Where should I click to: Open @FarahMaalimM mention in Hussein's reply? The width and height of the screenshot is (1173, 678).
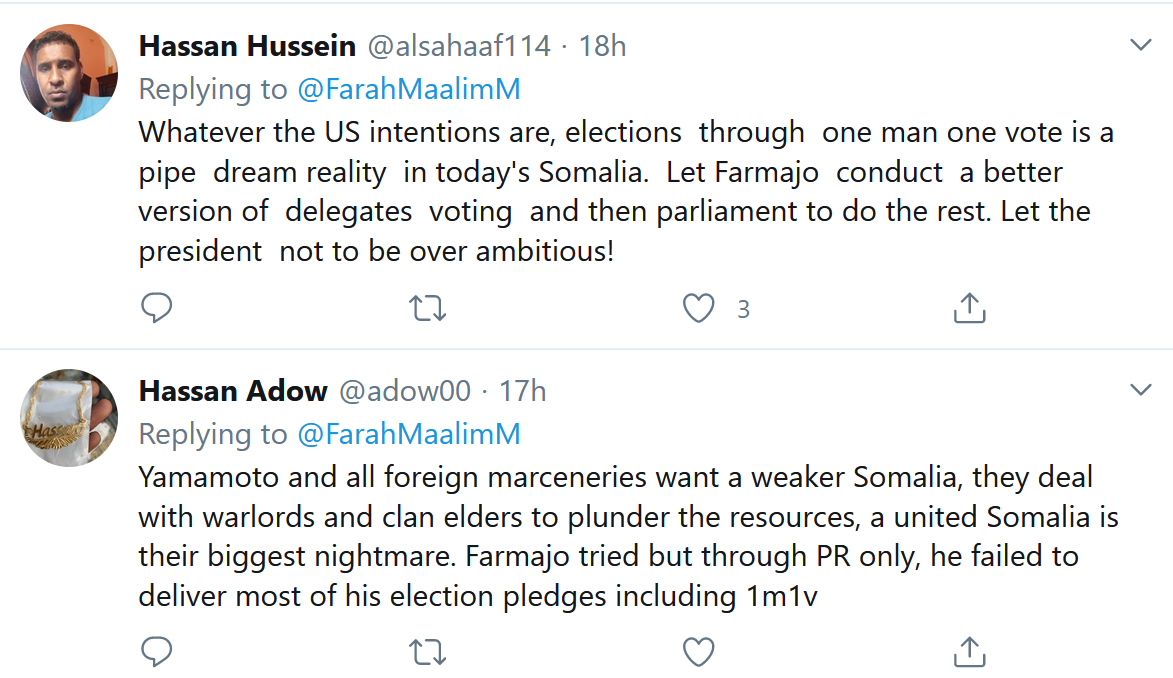point(409,89)
